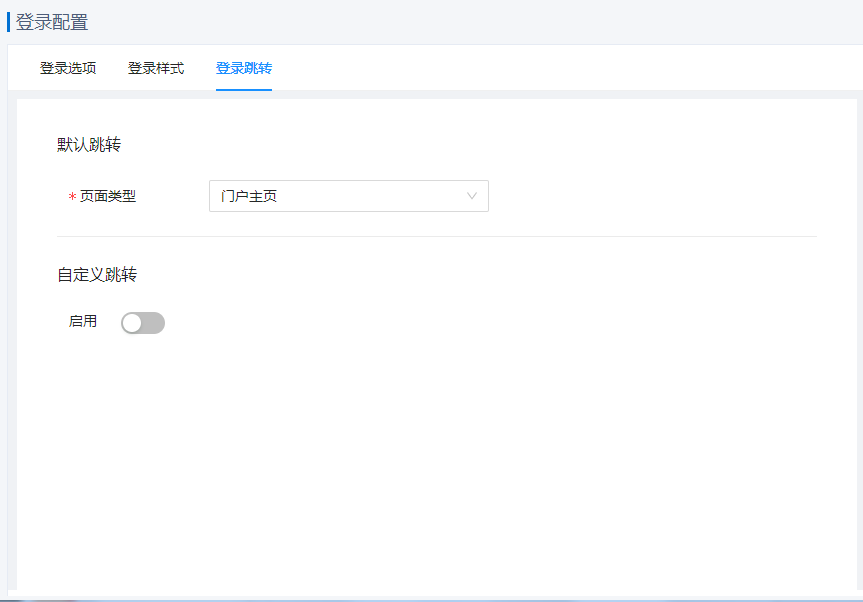Expand the 页面类型 dropdown chevron arrow
The height and width of the screenshot is (602, 863).
pyautogui.click(x=472, y=196)
